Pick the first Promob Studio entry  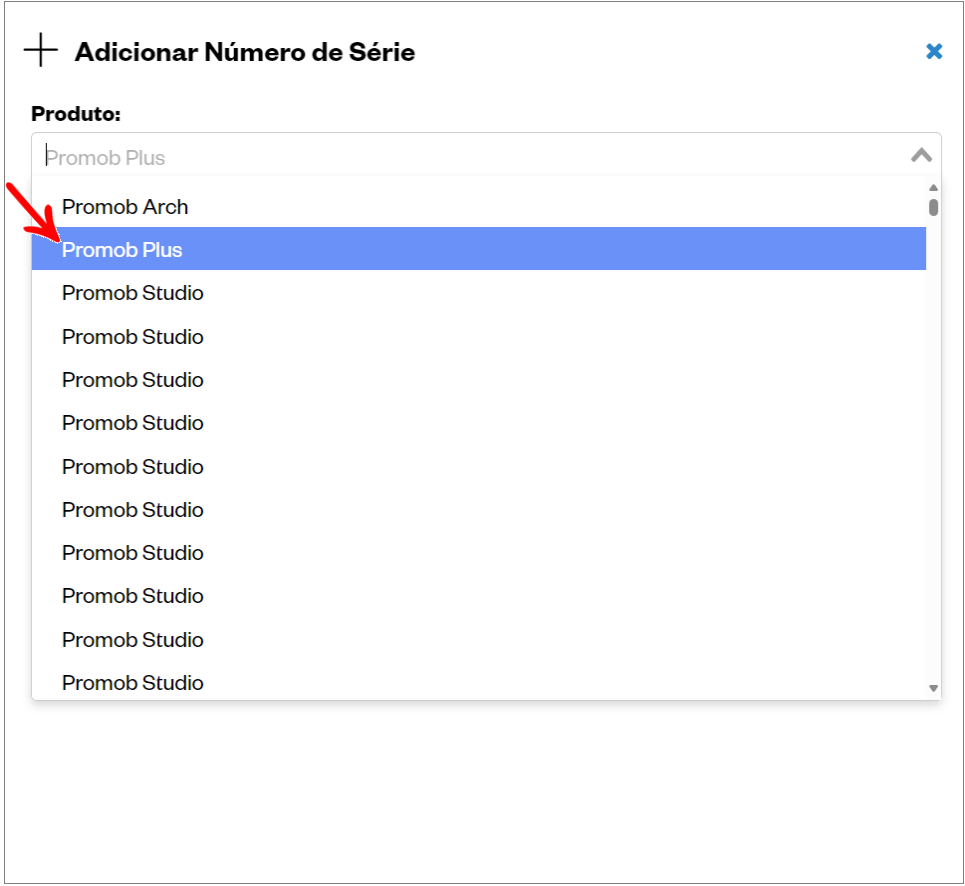[x=132, y=293]
